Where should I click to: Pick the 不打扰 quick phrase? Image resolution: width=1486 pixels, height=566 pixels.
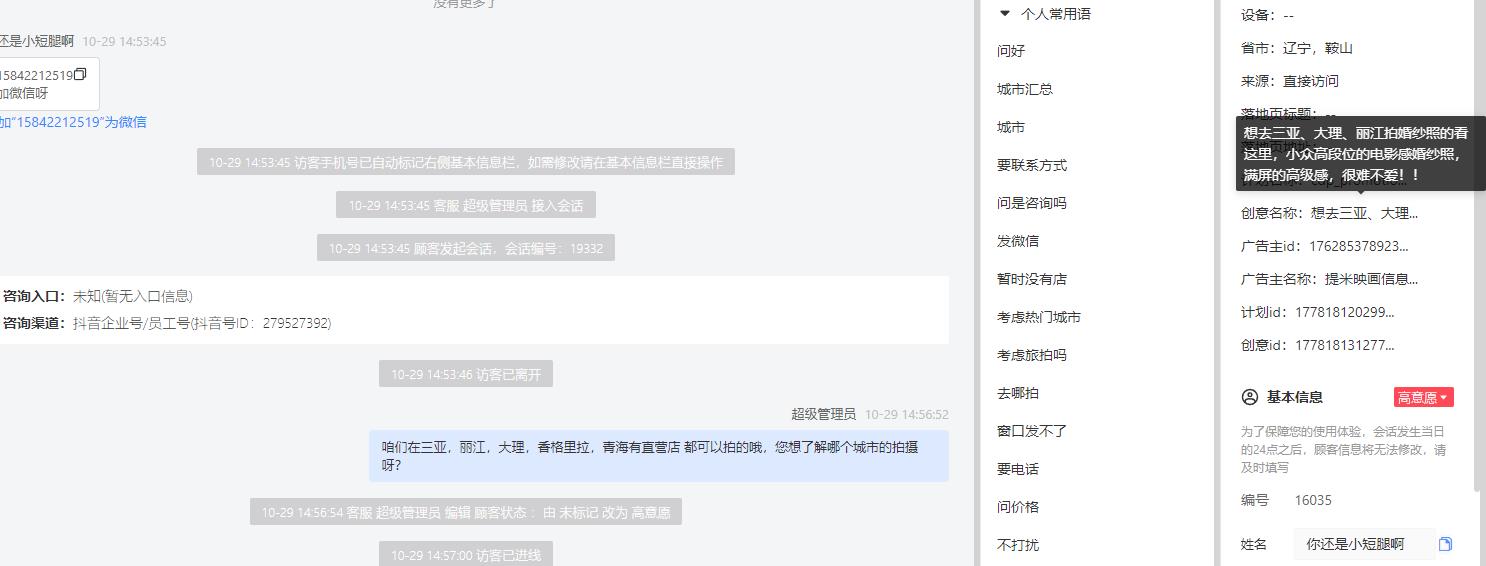(1018, 545)
